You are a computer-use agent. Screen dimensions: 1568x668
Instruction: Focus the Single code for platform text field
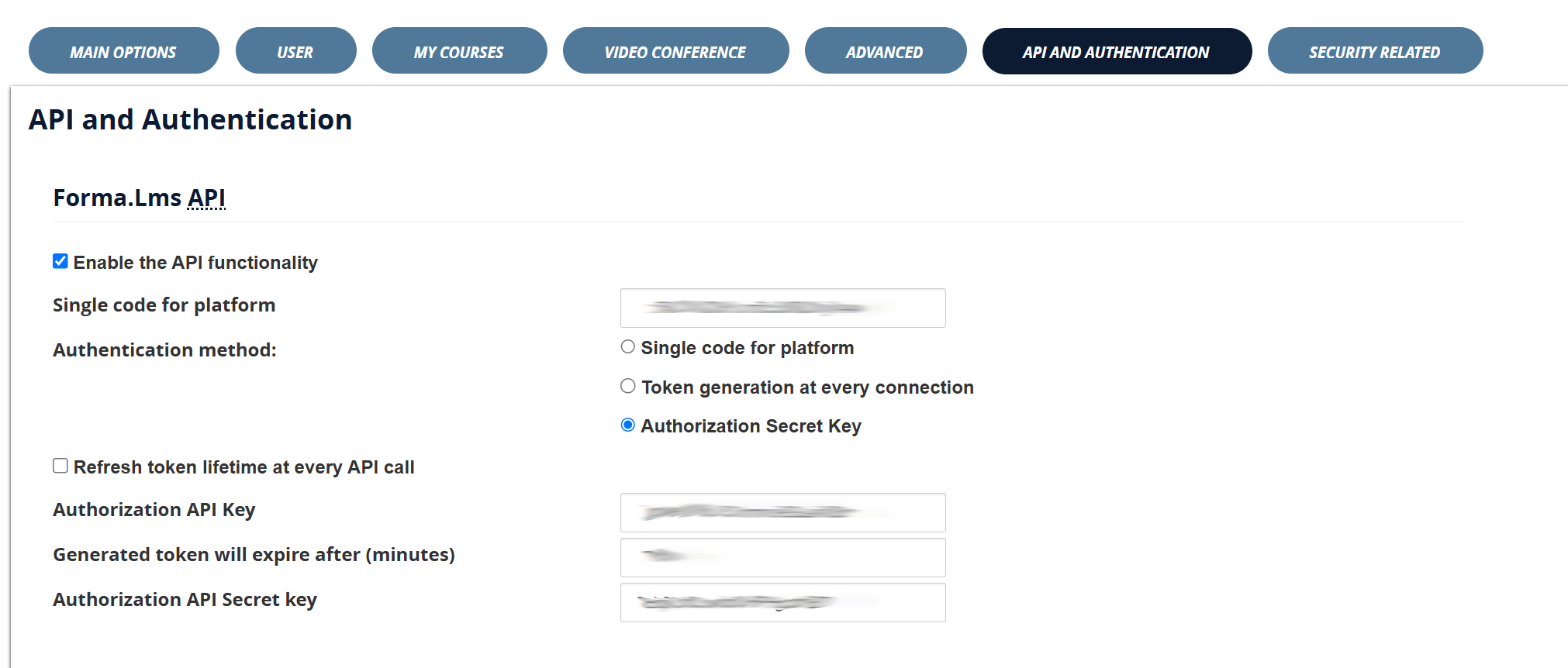pos(782,308)
